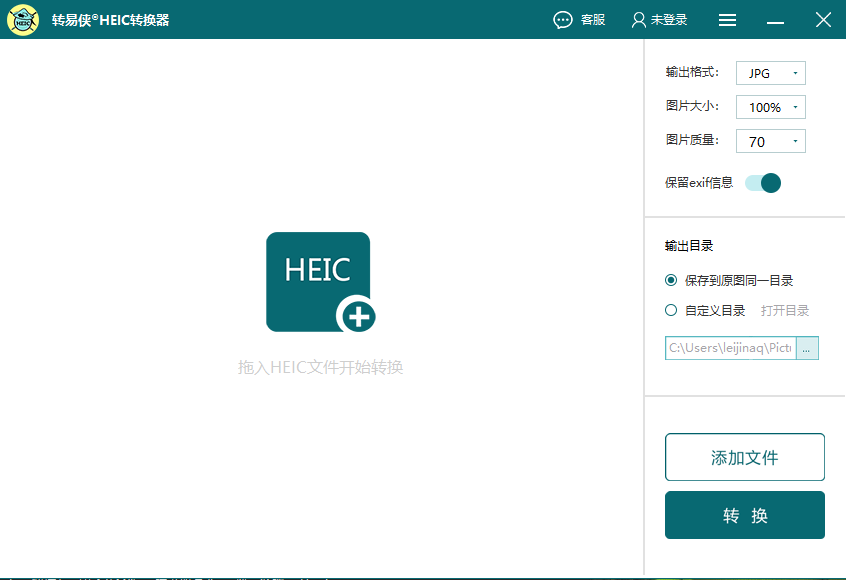The image size is (846, 580).
Task: Click the 拖入HEIC文件开始转换 text
Action: [320, 367]
